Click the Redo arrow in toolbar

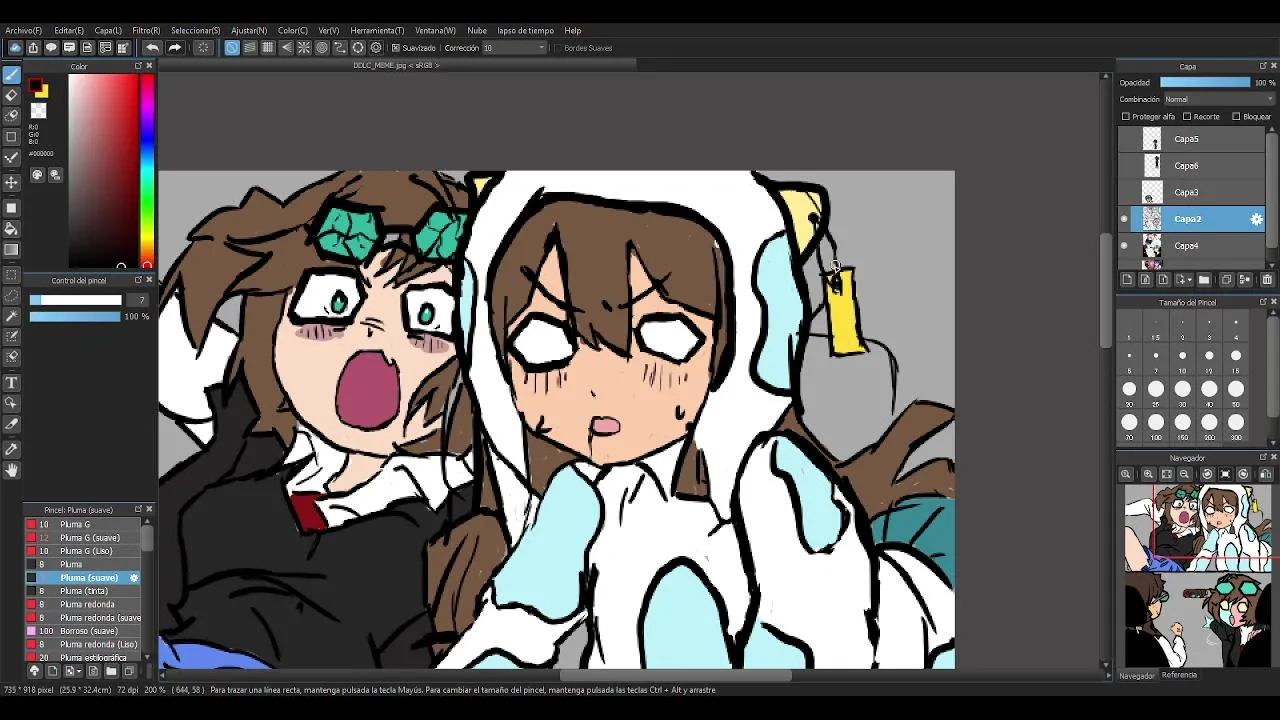click(175, 47)
